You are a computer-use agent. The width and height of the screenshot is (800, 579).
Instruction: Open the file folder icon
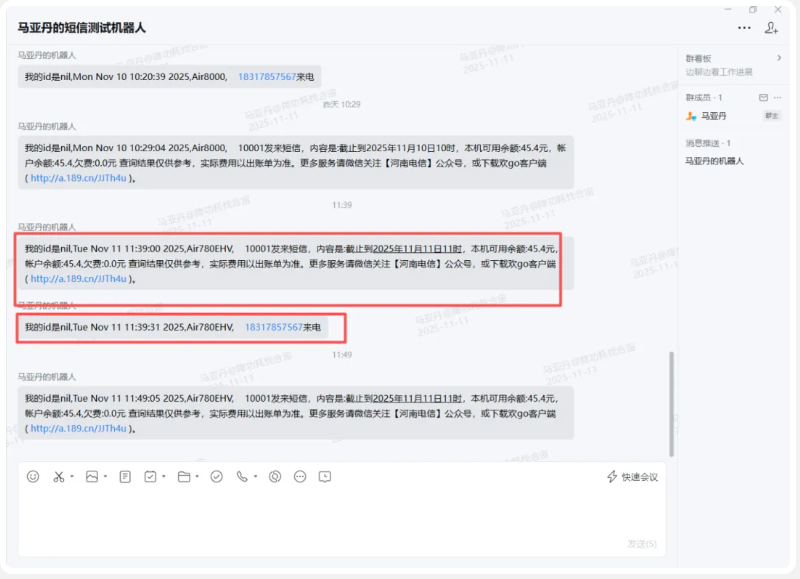pyautogui.click(x=184, y=476)
